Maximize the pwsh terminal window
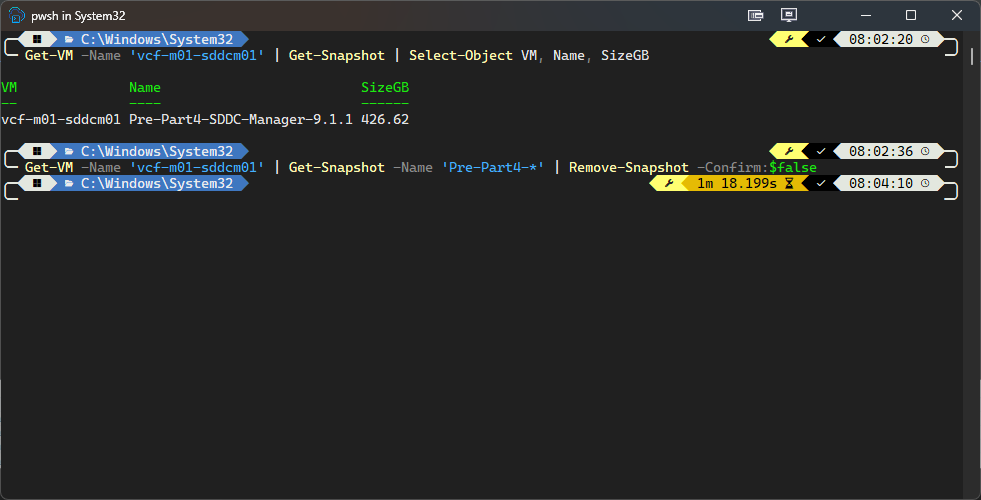The height and width of the screenshot is (500, 981). (x=911, y=15)
